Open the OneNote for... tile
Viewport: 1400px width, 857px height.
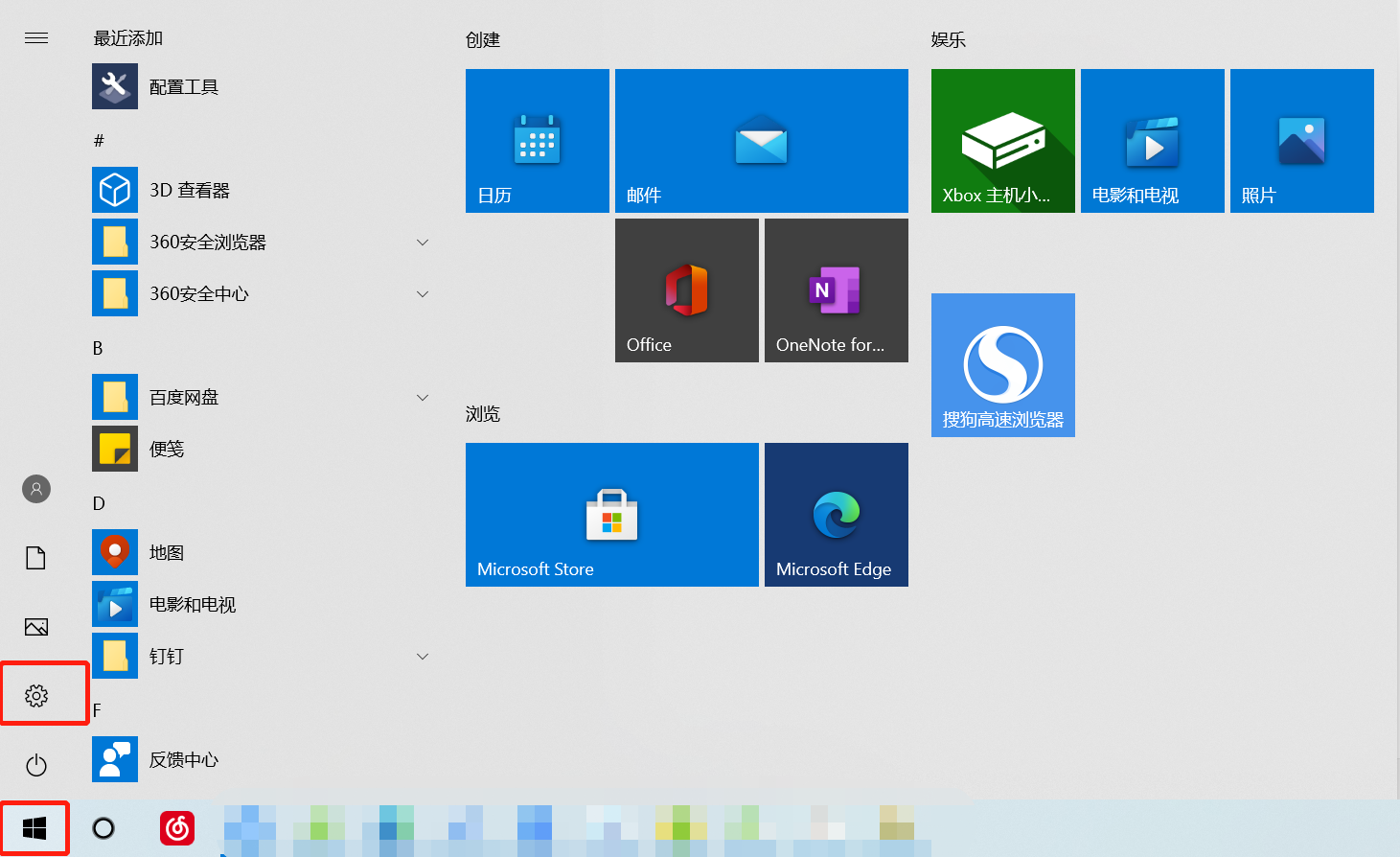[x=837, y=290]
